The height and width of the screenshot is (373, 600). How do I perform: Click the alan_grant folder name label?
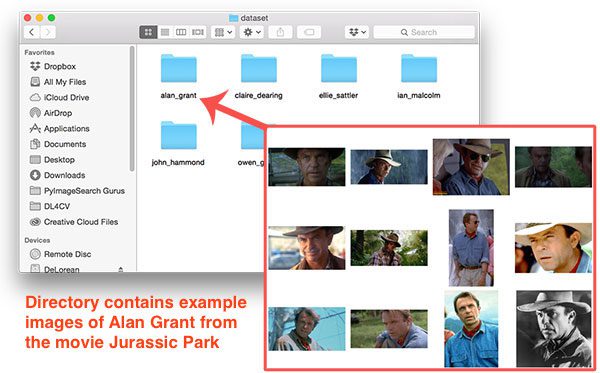pos(179,95)
